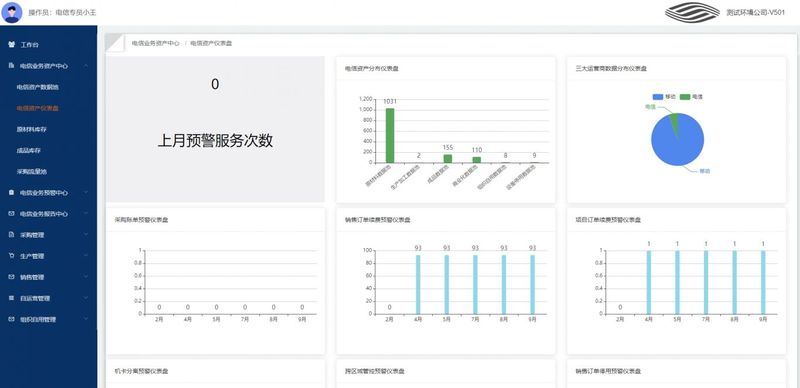Expand the 销售管理 menu arrow
Viewport: 800px width, 388px height.
point(86,277)
